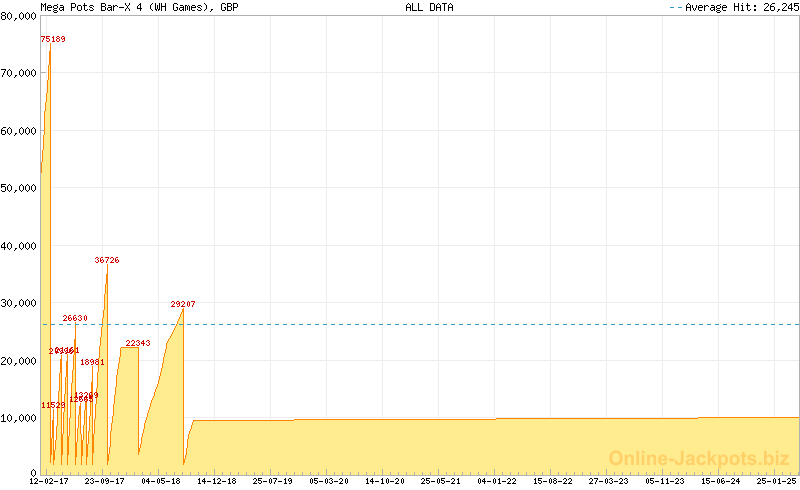Screen dimensions: 800x490
Task: Click the 29207 peak data label
Action: [182, 303]
